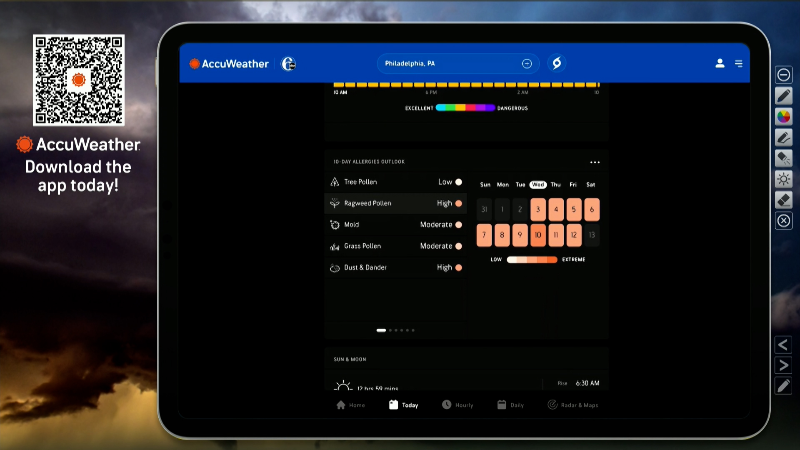Switch to the Daily tab
The image size is (800, 450).
511,405
